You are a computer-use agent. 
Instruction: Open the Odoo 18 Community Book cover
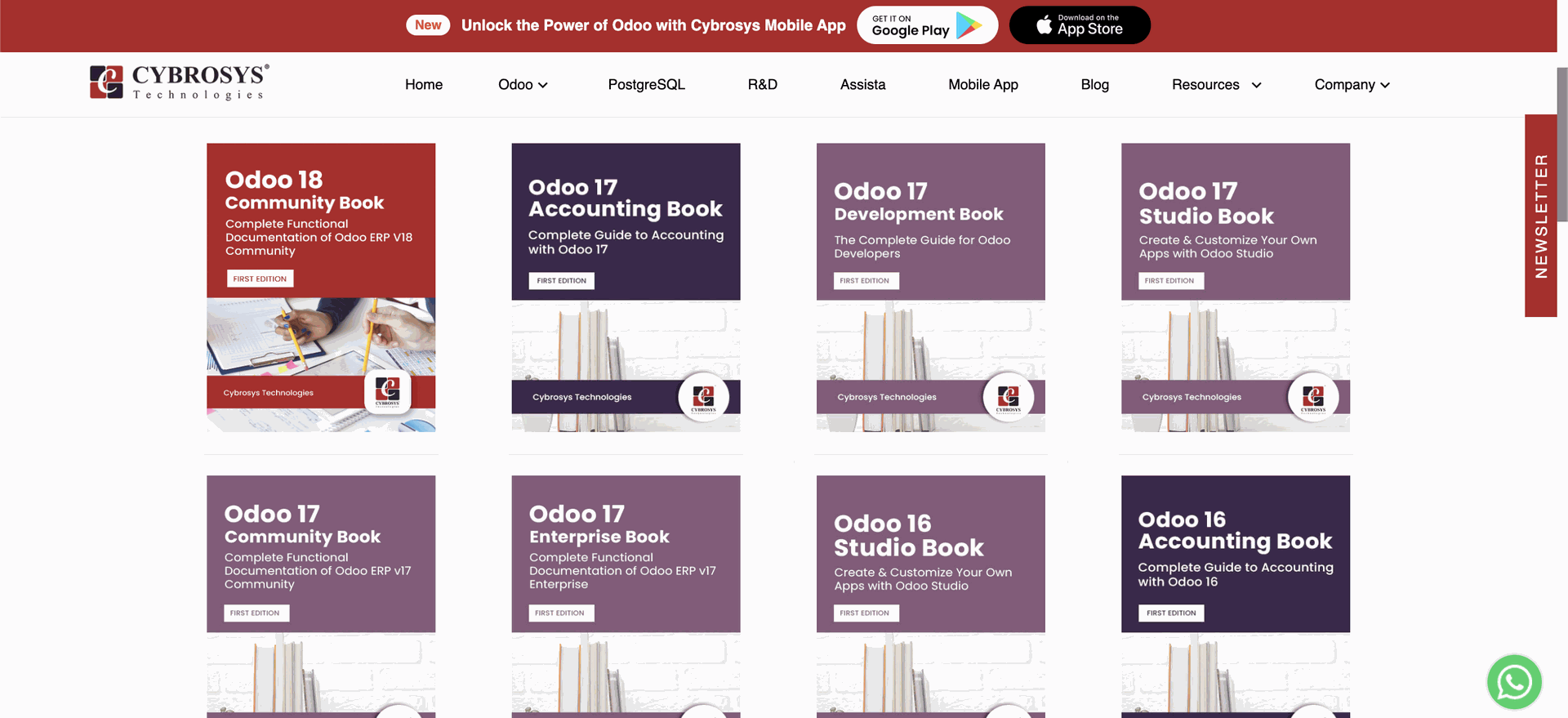pos(321,288)
